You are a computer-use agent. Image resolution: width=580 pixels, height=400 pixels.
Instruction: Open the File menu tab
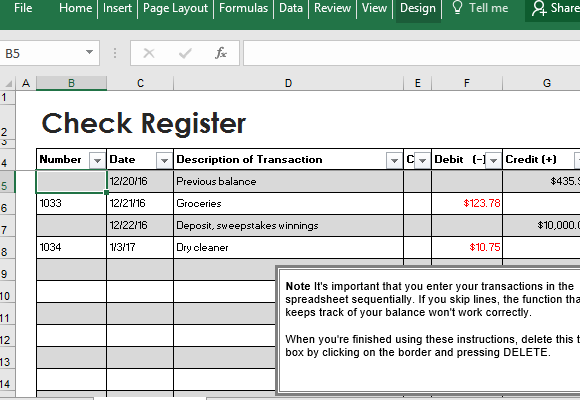(23, 8)
